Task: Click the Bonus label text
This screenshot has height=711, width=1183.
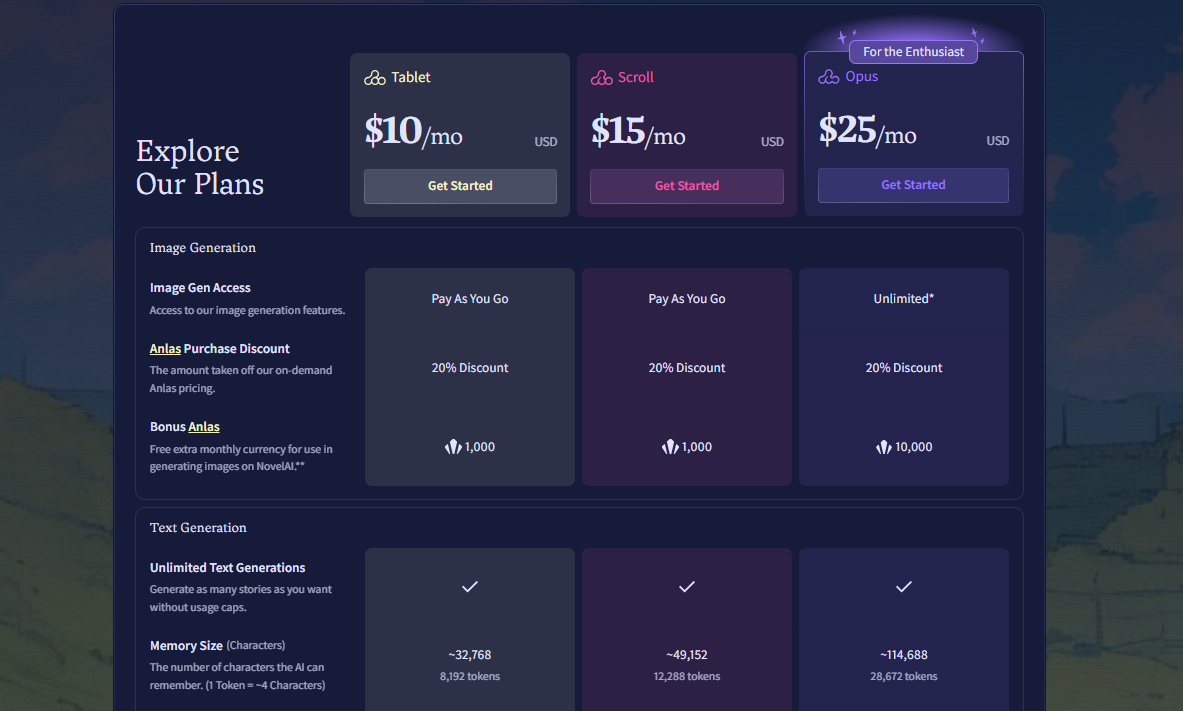Action: [x=167, y=426]
